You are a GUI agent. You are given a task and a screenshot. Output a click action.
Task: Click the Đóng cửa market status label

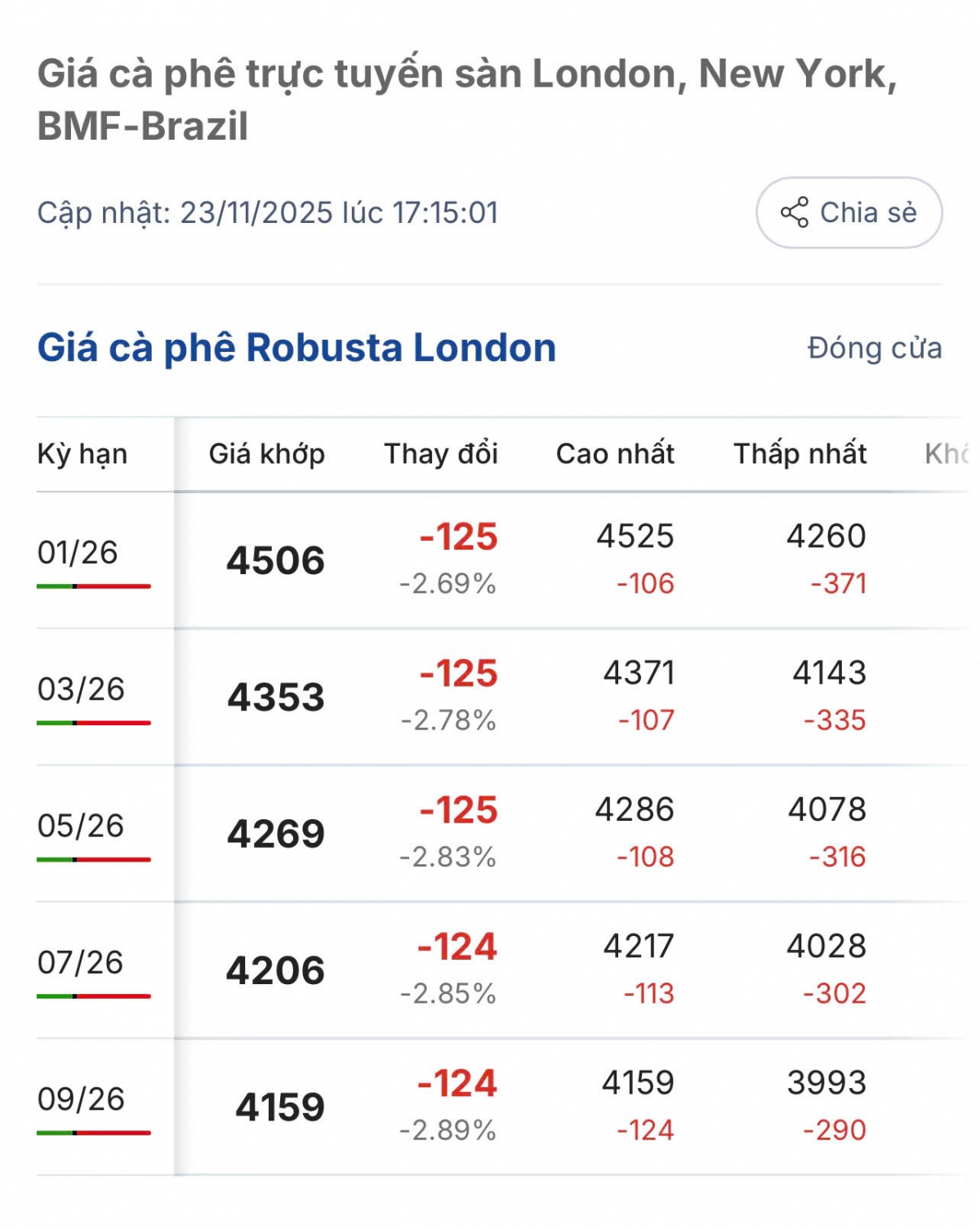coord(874,348)
